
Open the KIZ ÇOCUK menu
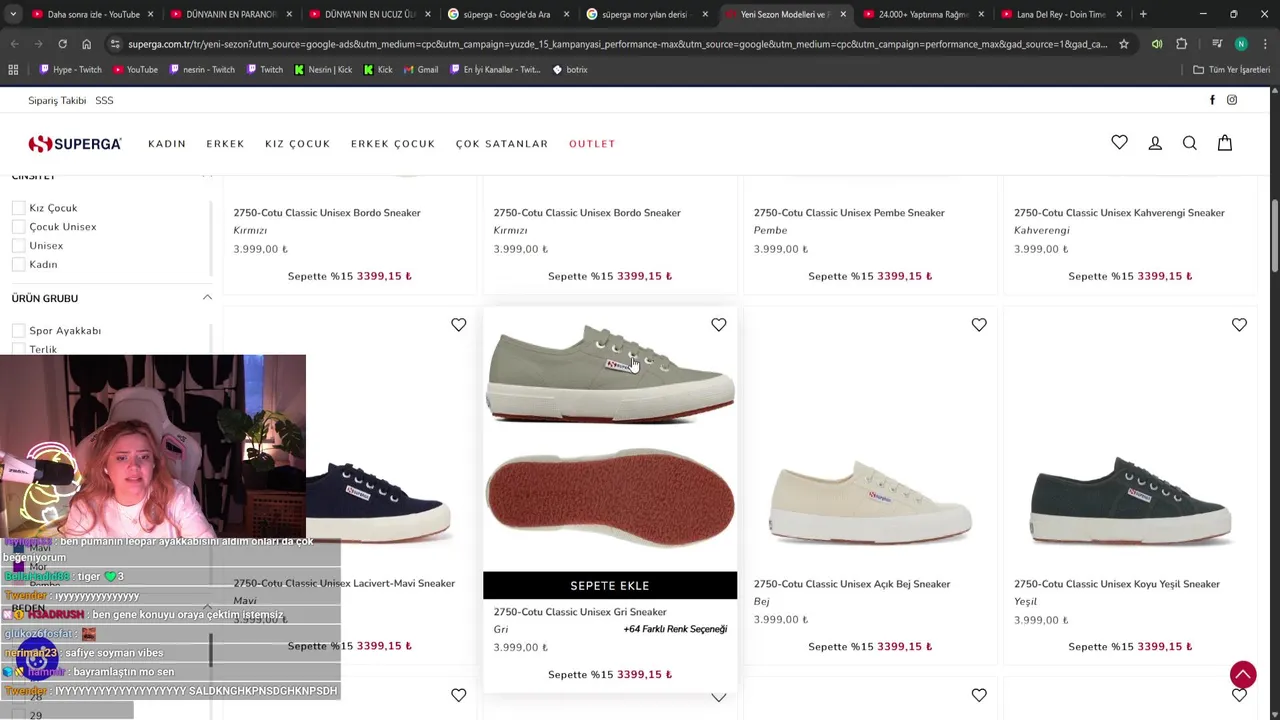click(x=297, y=144)
